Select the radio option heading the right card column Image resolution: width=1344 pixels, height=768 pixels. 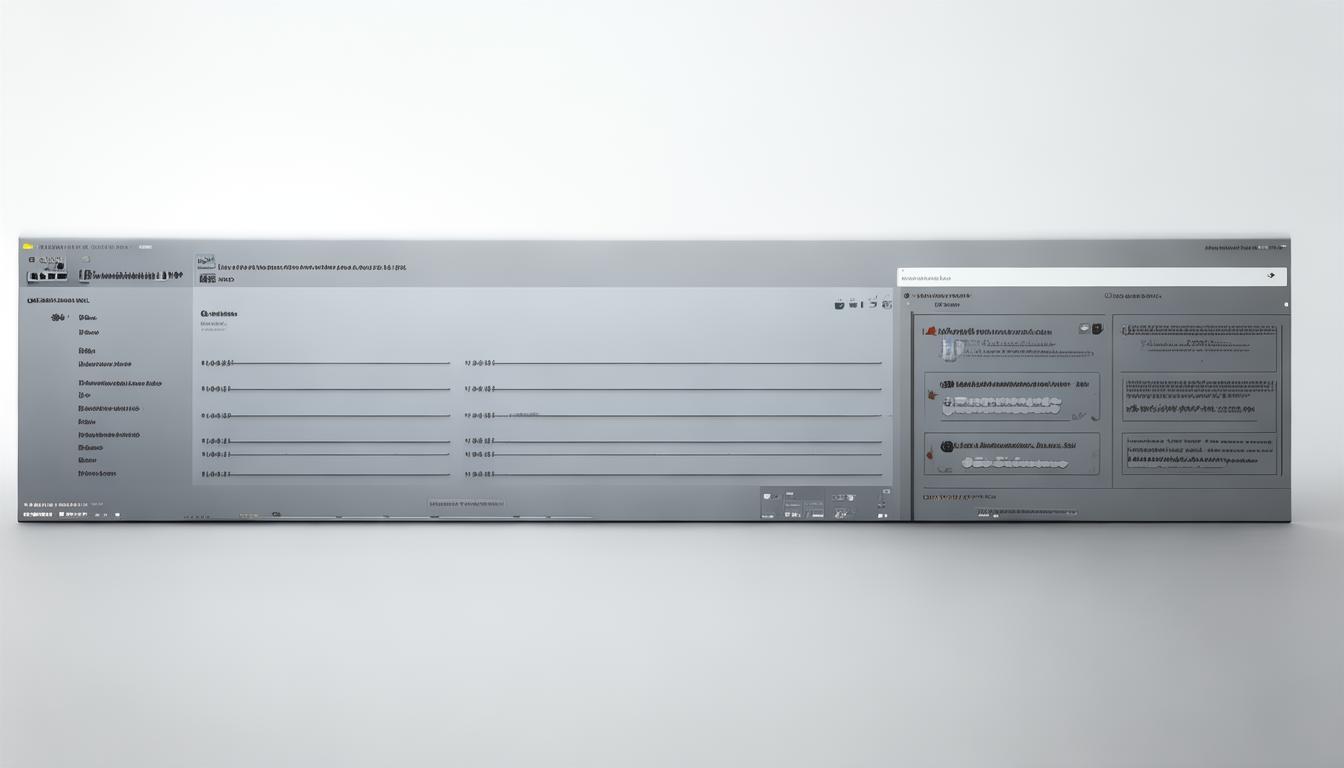[x=1108, y=296]
